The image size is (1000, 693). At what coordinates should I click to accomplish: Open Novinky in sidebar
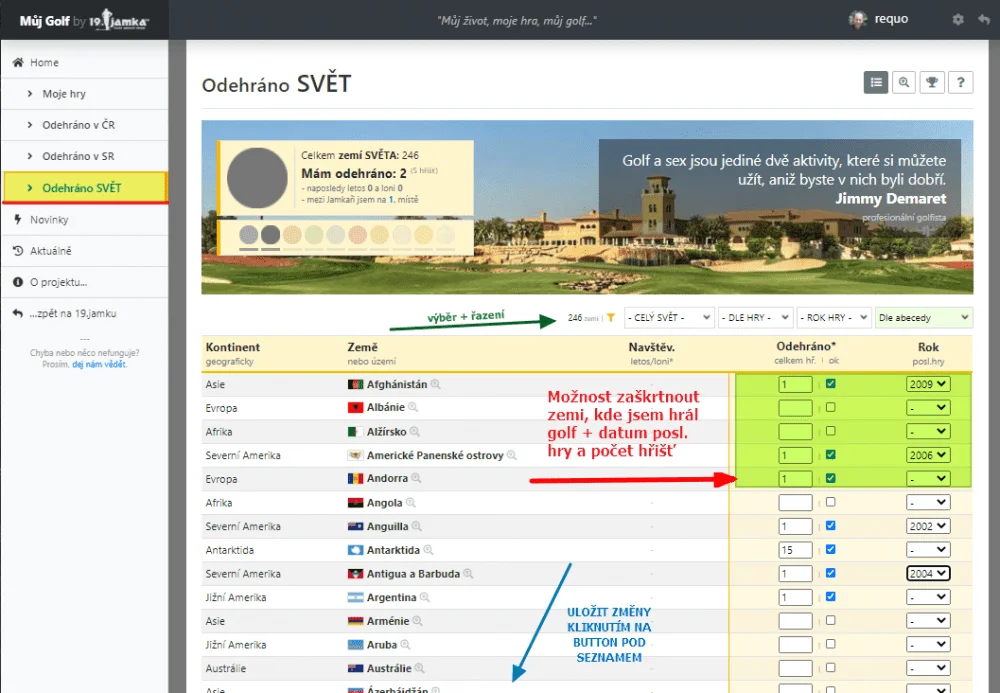coord(85,219)
